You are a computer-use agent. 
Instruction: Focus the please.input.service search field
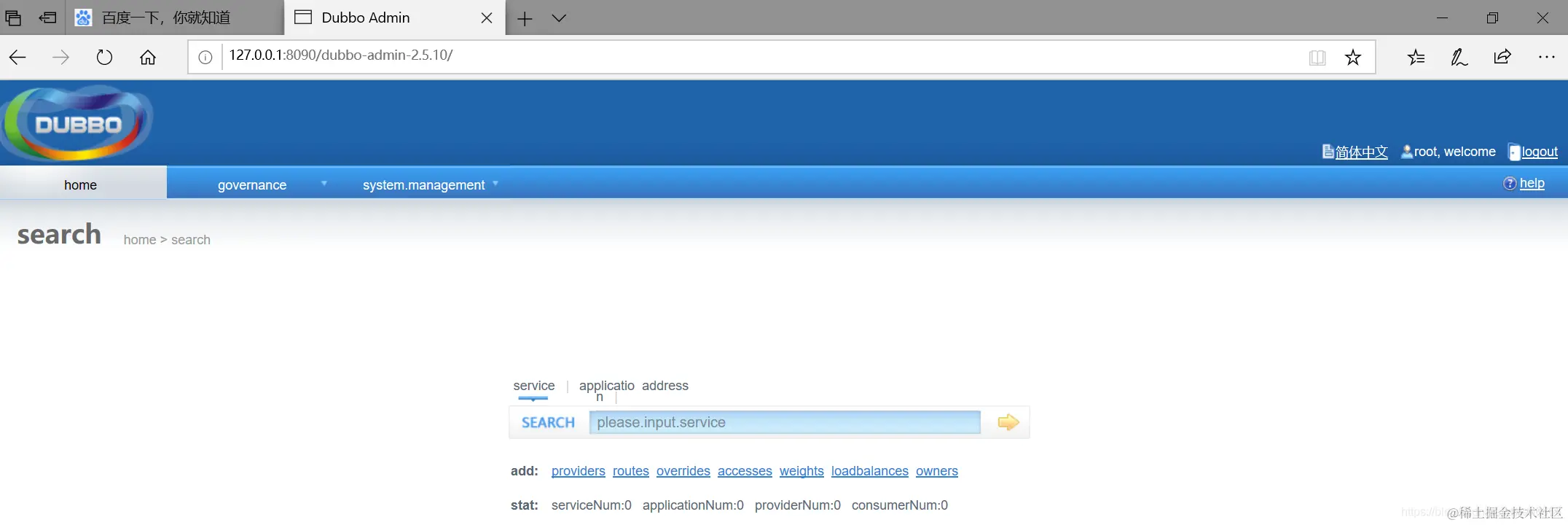[785, 422]
